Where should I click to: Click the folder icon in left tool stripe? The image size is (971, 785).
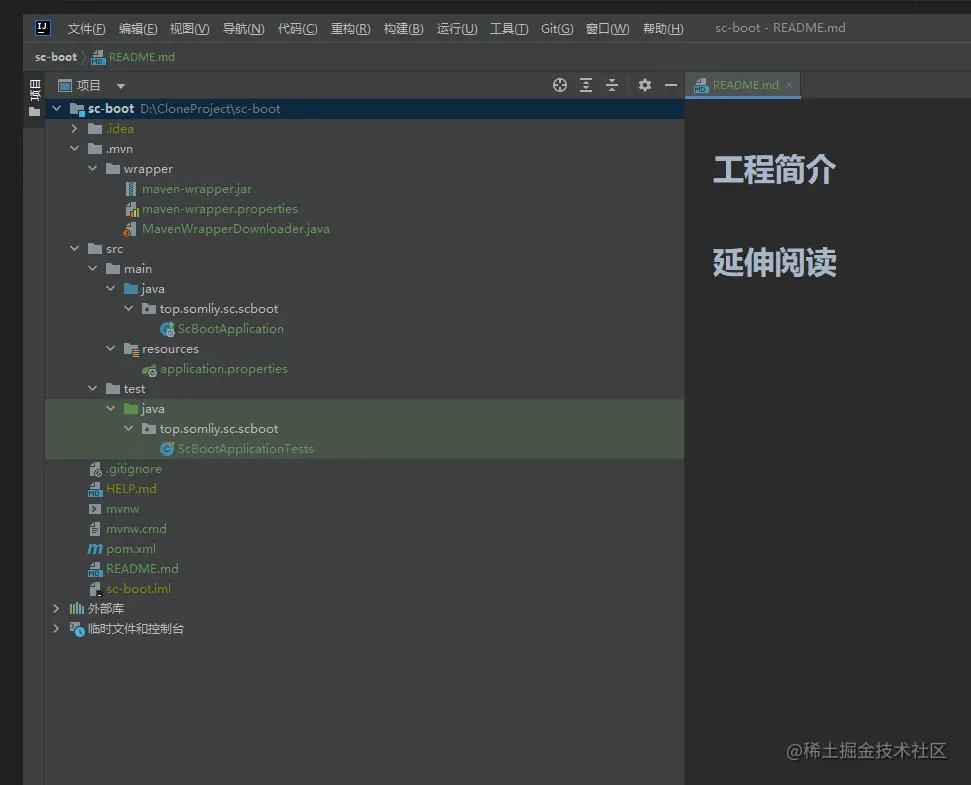[35, 112]
